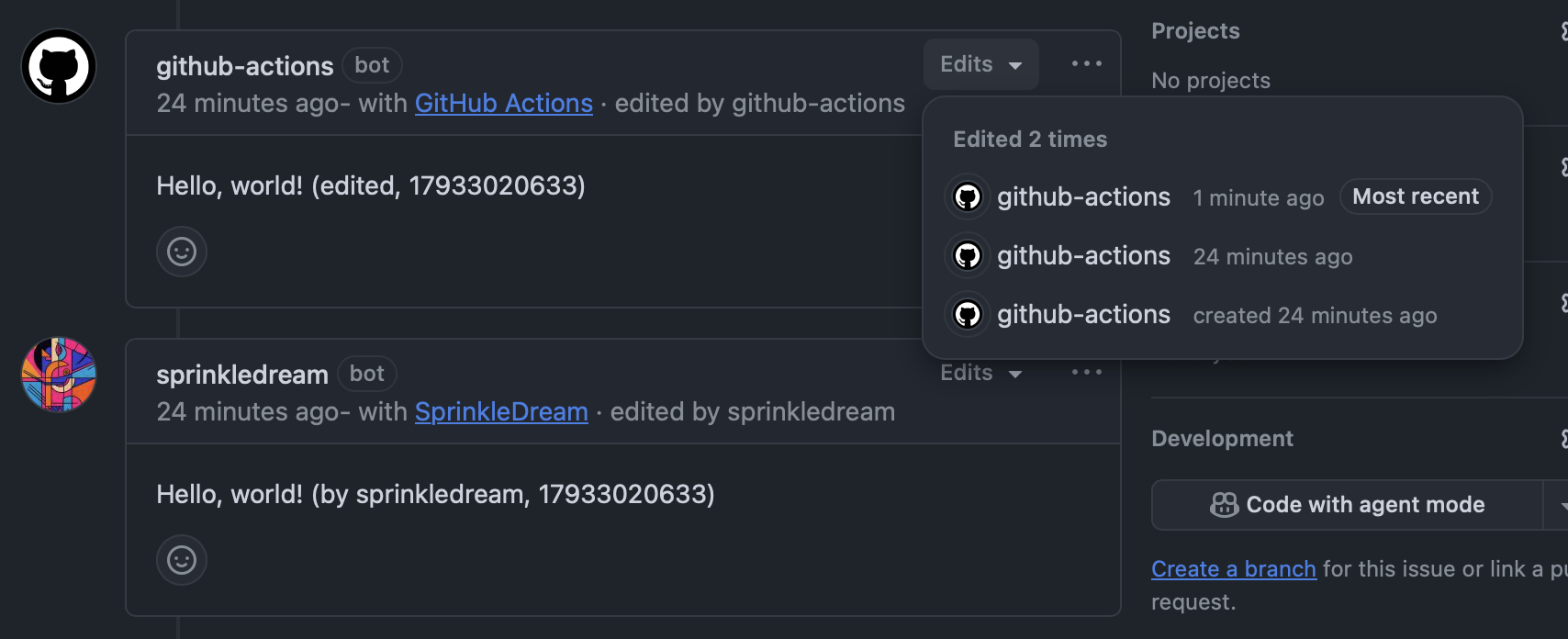Open three-dot menu on sprinkledream comment

click(1086, 373)
